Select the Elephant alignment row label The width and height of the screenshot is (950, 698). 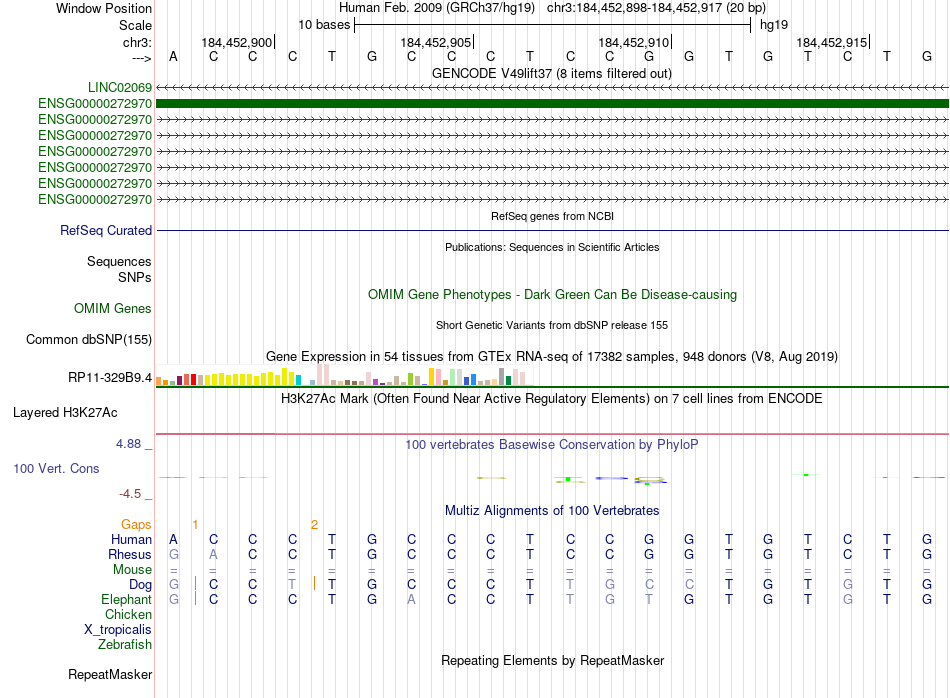coord(127,599)
